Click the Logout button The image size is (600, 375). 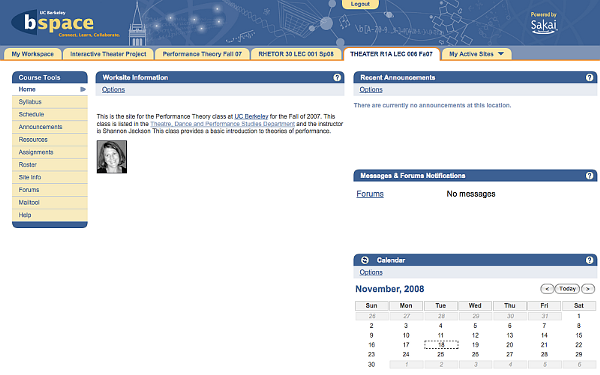pyautogui.click(x=360, y=4)
